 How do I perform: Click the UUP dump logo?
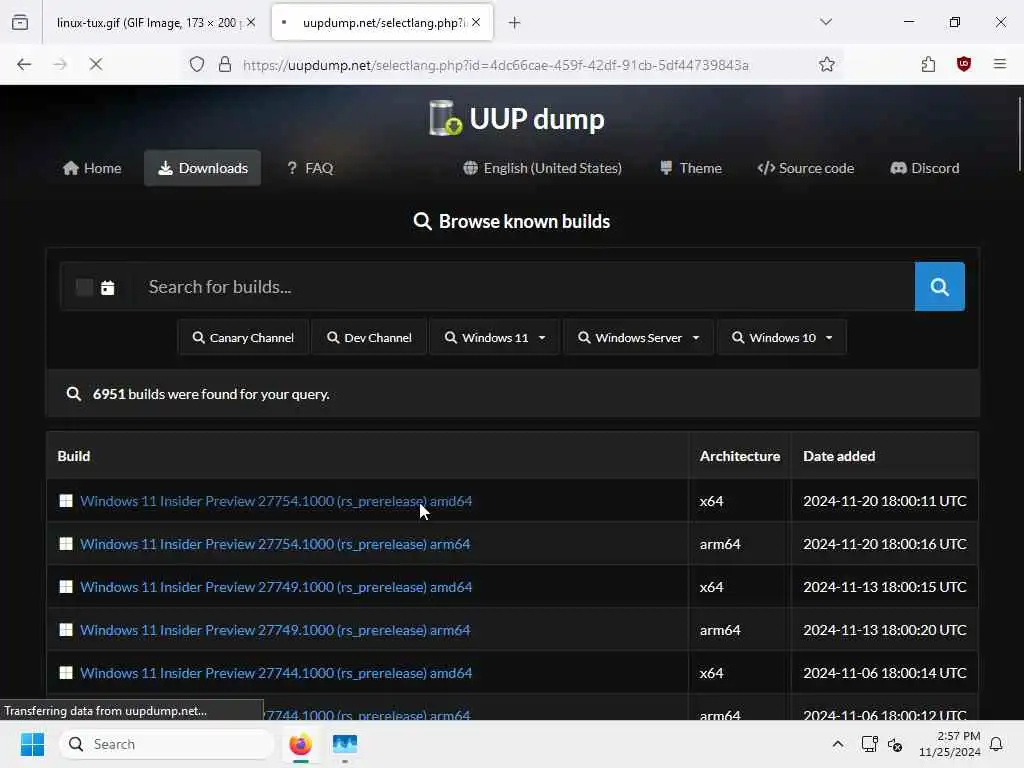(517, 118)
